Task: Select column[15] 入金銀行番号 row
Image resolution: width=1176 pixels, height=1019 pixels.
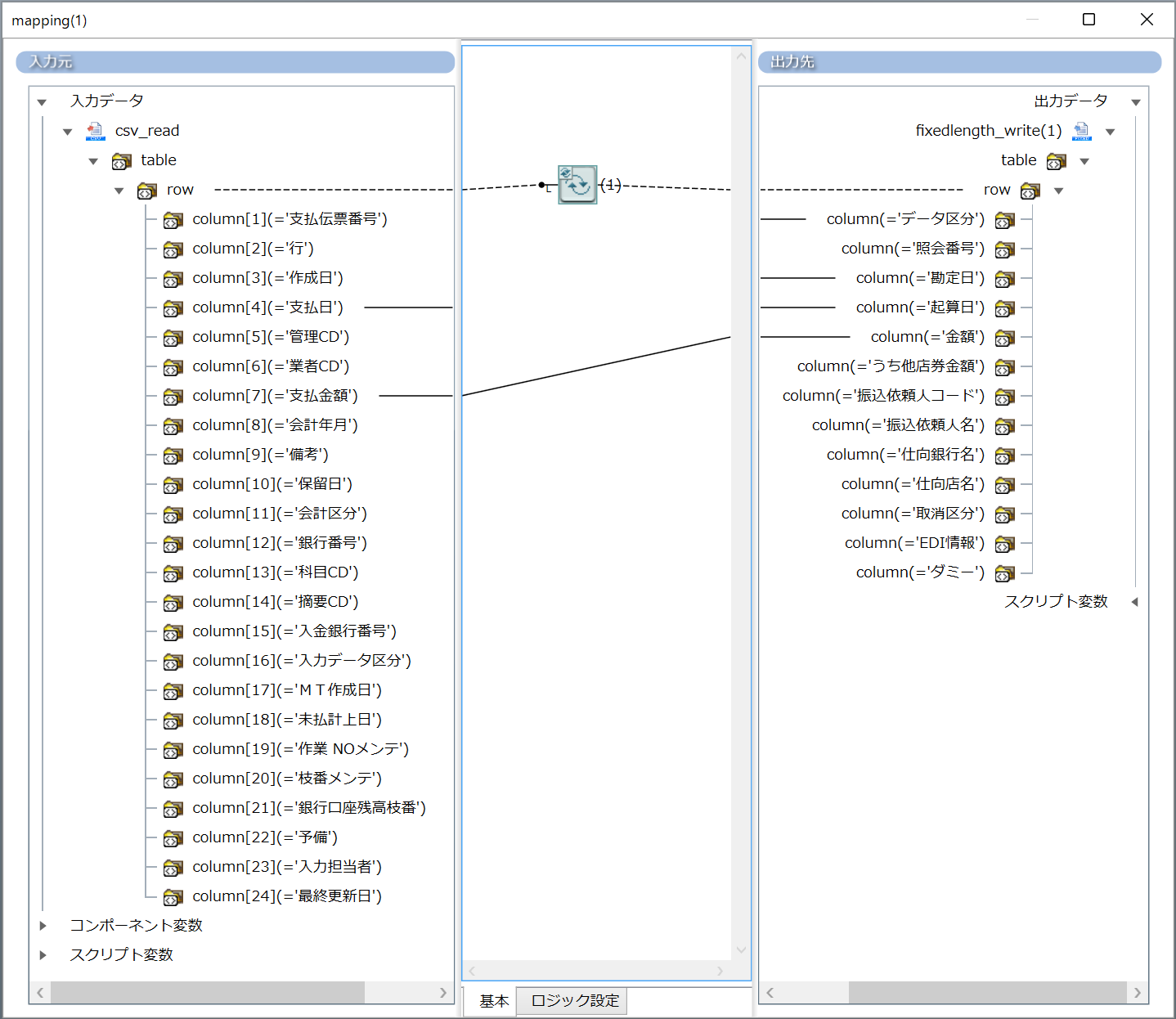Action: 294,631
